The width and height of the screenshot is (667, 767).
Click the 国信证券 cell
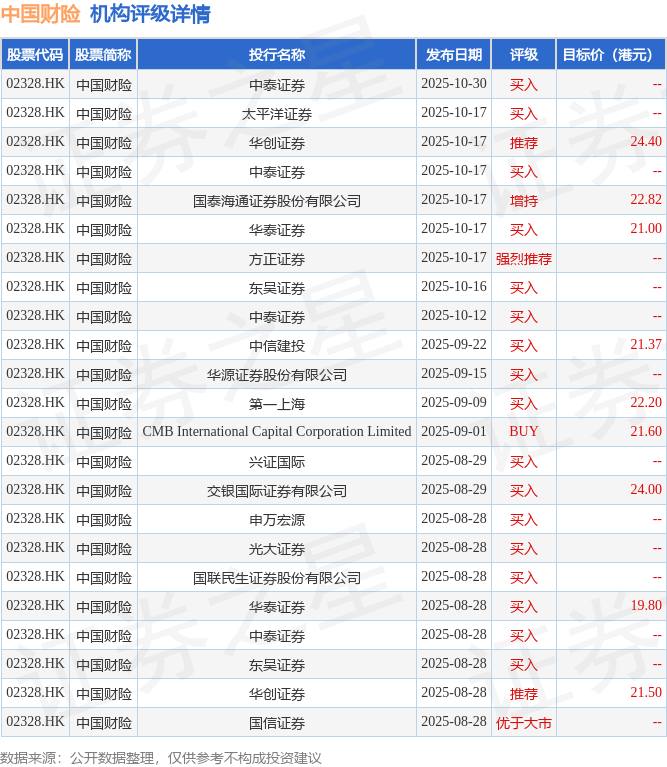point(277,723)
